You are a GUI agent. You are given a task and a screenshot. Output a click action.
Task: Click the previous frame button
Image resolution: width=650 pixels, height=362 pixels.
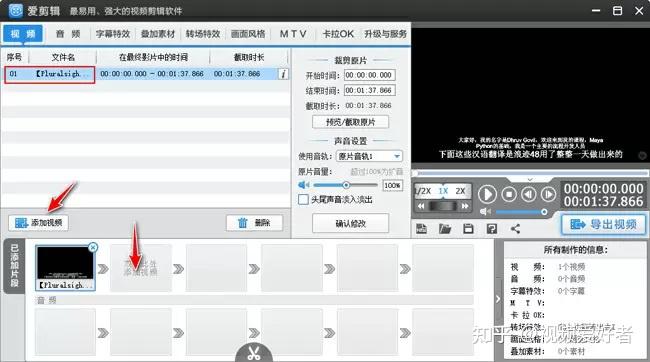529,194
